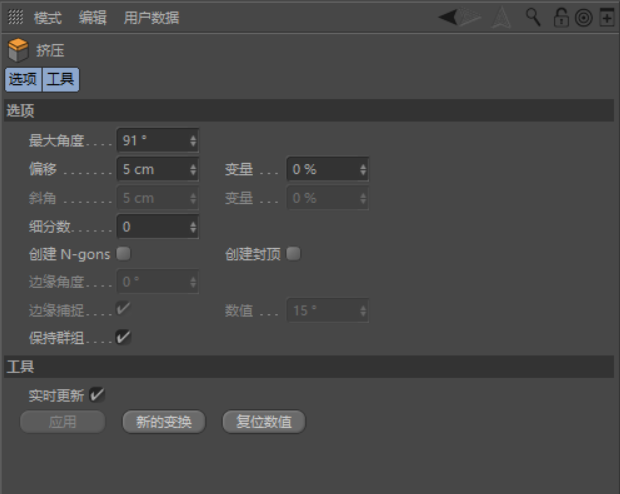The width and height of the screenshot is (620, 494).
Task: Click the dotted grip handle icon
Action: 16,17
